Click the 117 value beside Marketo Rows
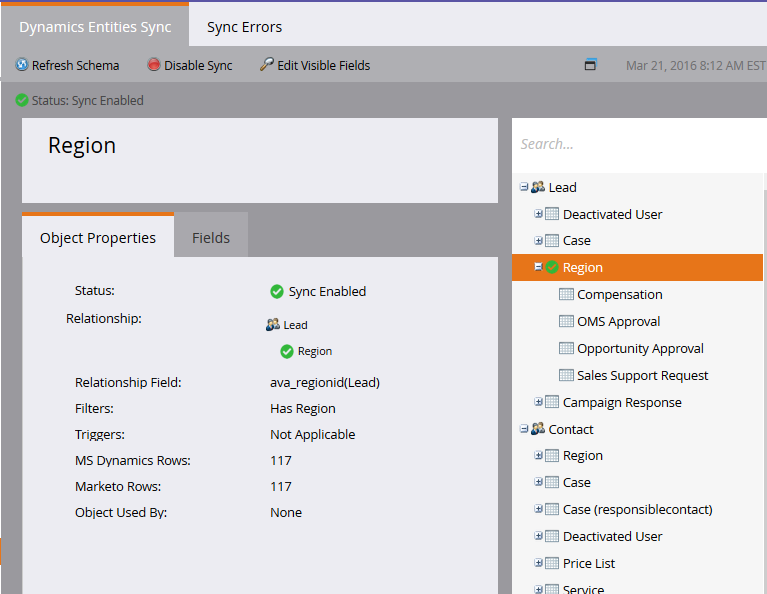Viewport: 767px width, 594px height. coord(281,486)
